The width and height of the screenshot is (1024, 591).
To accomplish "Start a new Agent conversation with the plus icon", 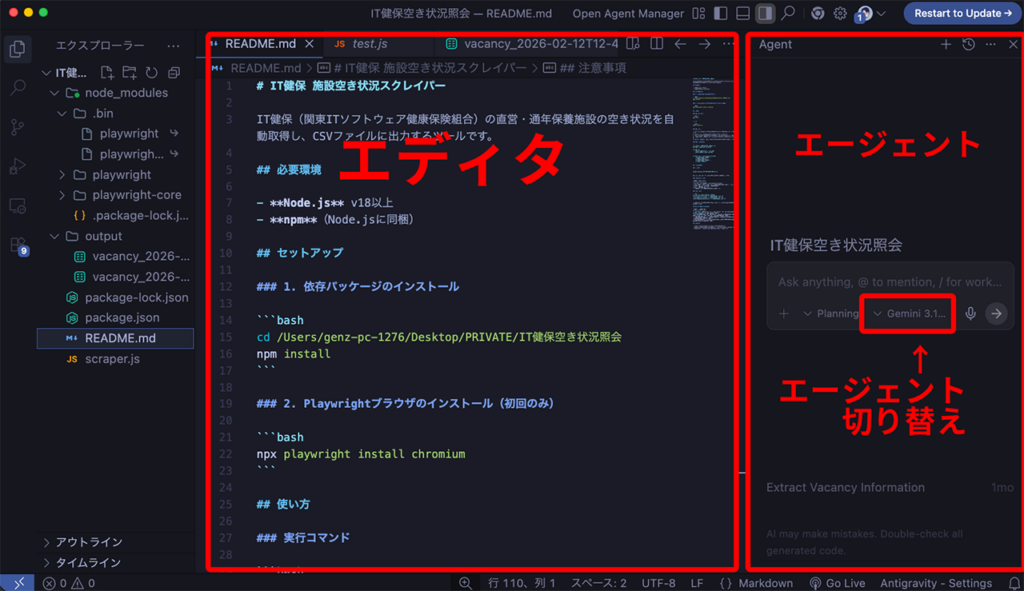I will pyautogui.click(x=946, y=44).
